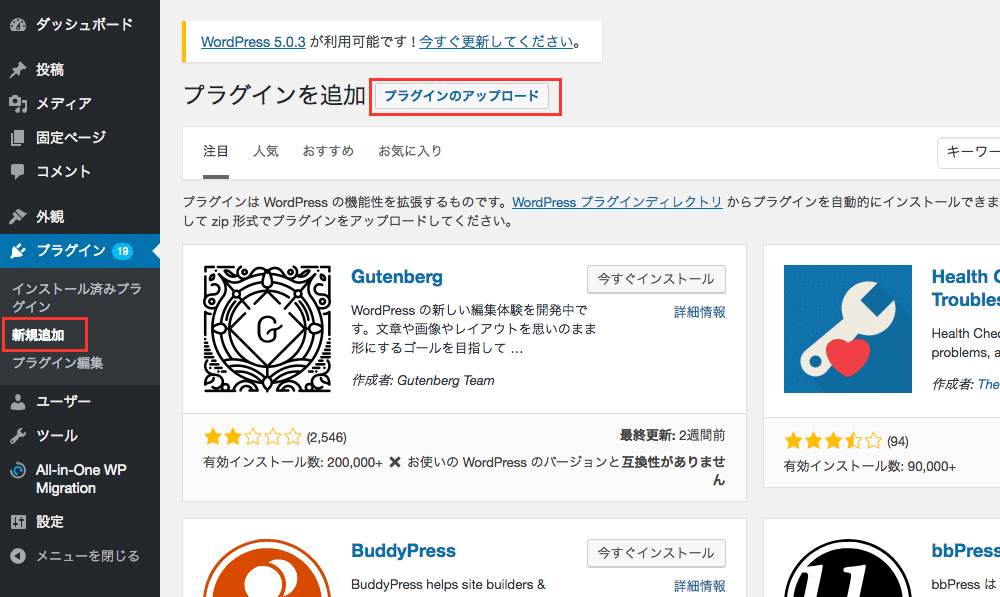Open 今すぐ更新してください update link
Screen dimensions: 1000x597
click(496, 41)
